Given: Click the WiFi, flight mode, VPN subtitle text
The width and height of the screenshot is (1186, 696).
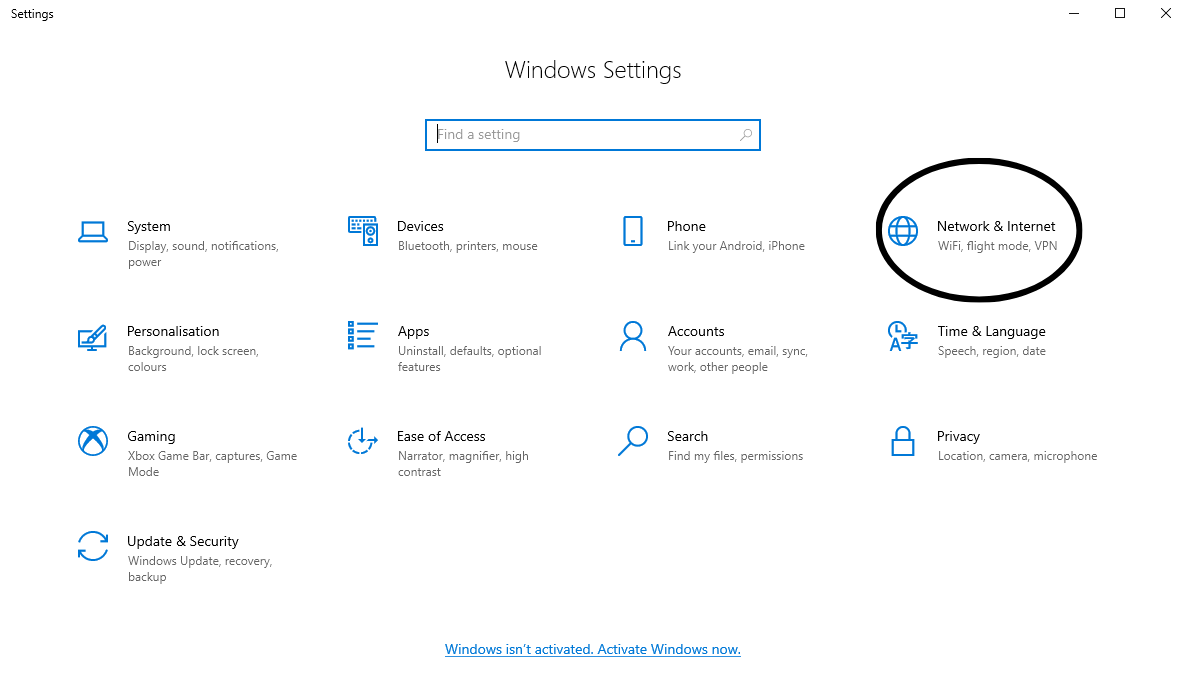Looking at the screenshot, I should [x=997, y=245].
